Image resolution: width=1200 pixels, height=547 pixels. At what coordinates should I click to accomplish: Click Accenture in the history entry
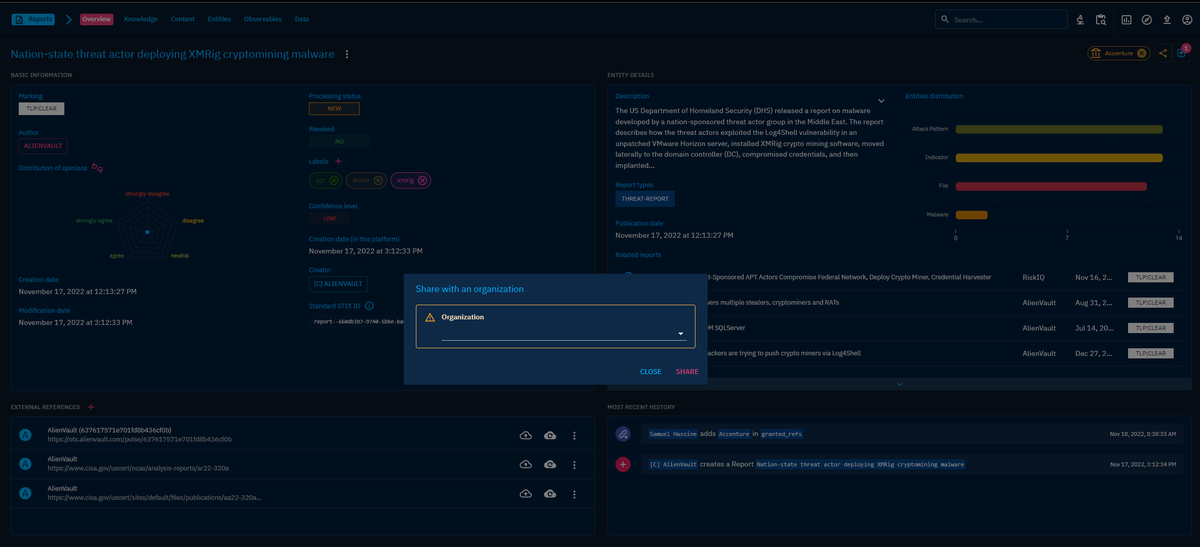[733, 434]
